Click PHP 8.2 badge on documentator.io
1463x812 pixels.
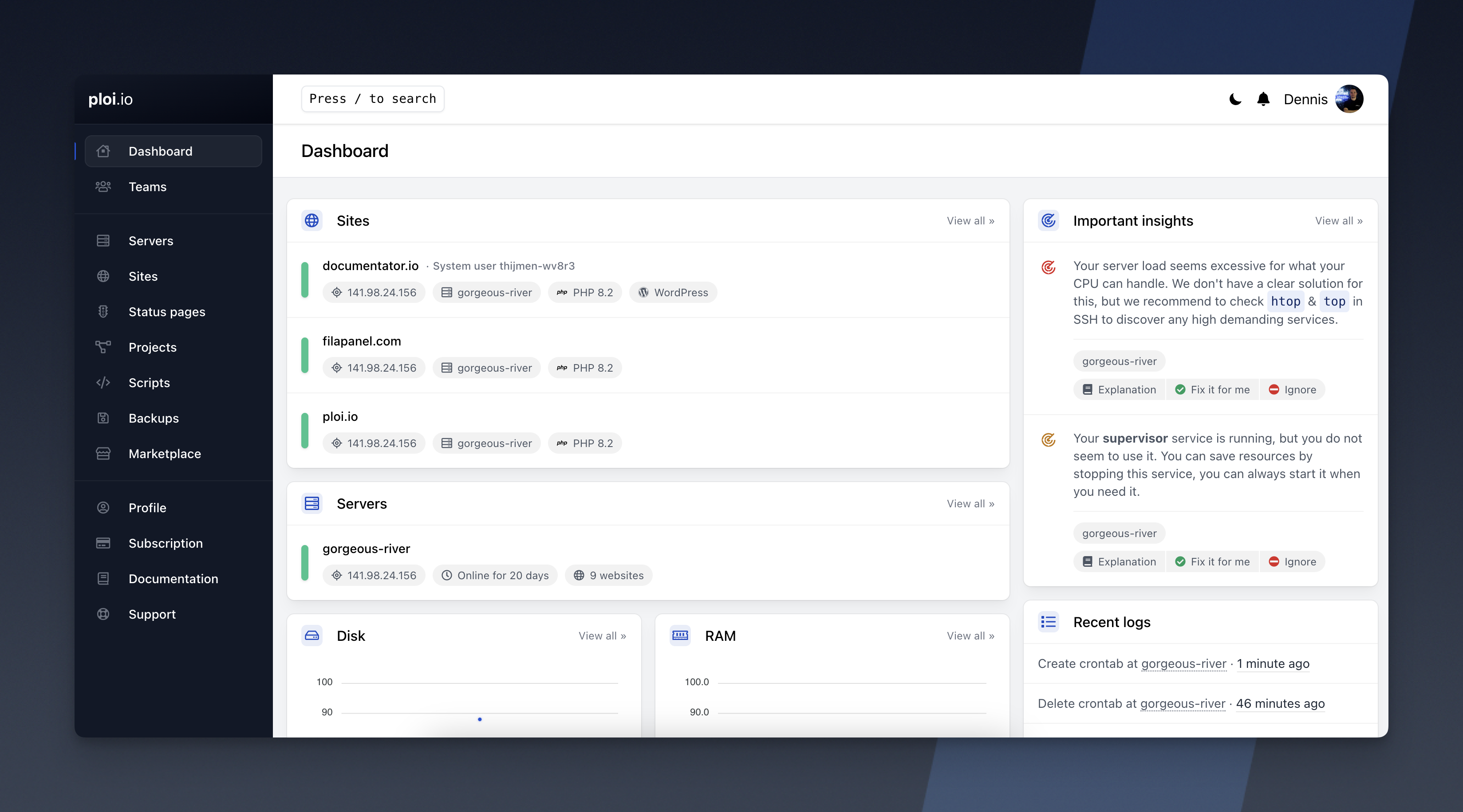point(584,292)
